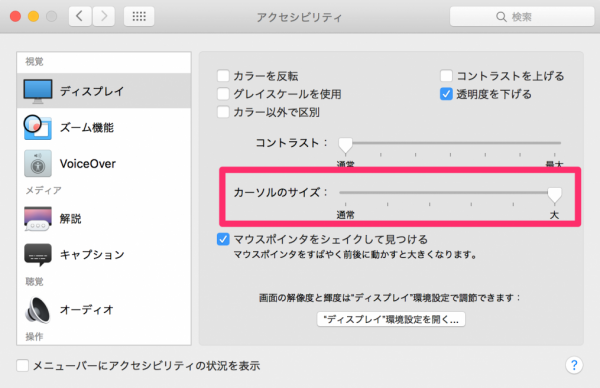The height and width of the screenshot is (388, 600).
Task: Disable マウスポインタをシェイクして見つける checkbox
Action: tap(223, 239)
